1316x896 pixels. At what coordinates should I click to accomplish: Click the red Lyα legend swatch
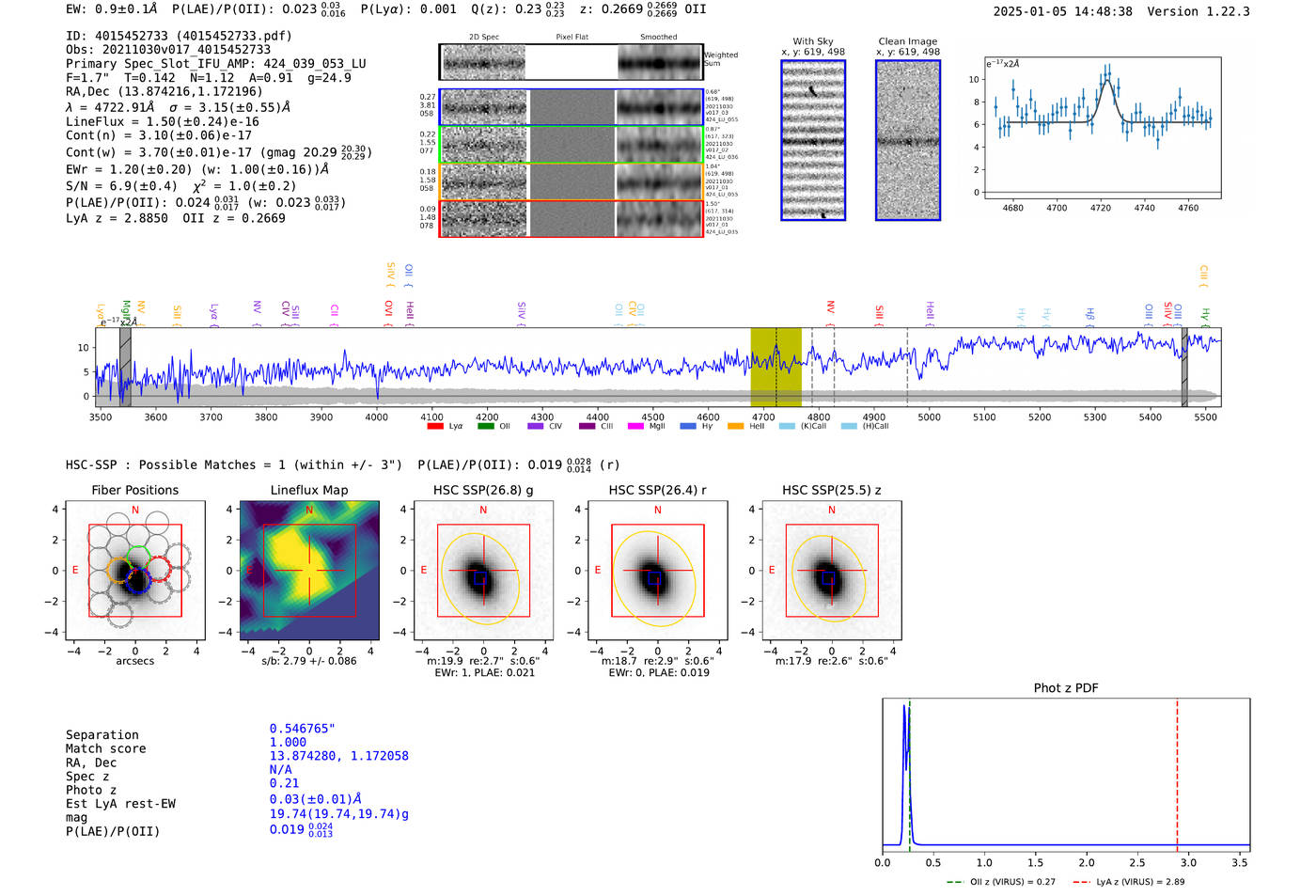(x=435, y=427)
